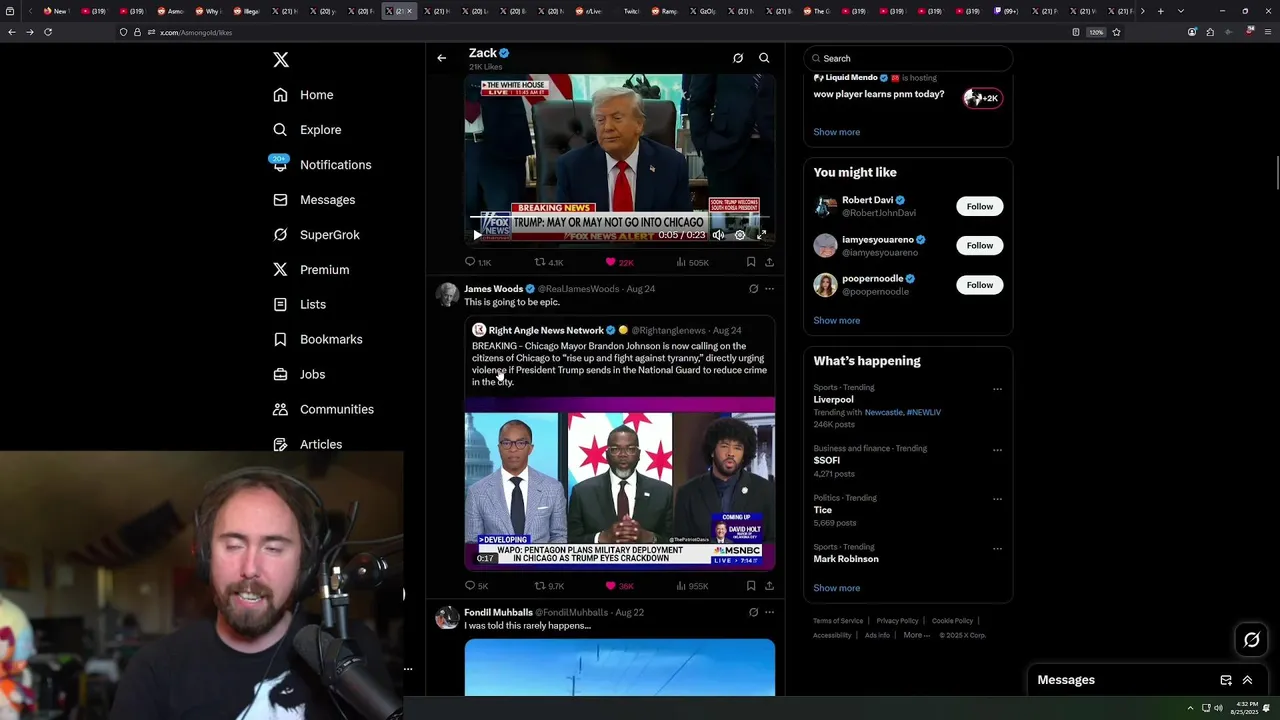Screen dimensions: 1280x720
Task: Bookmark the James Woods post
Action: pos(750,586)
